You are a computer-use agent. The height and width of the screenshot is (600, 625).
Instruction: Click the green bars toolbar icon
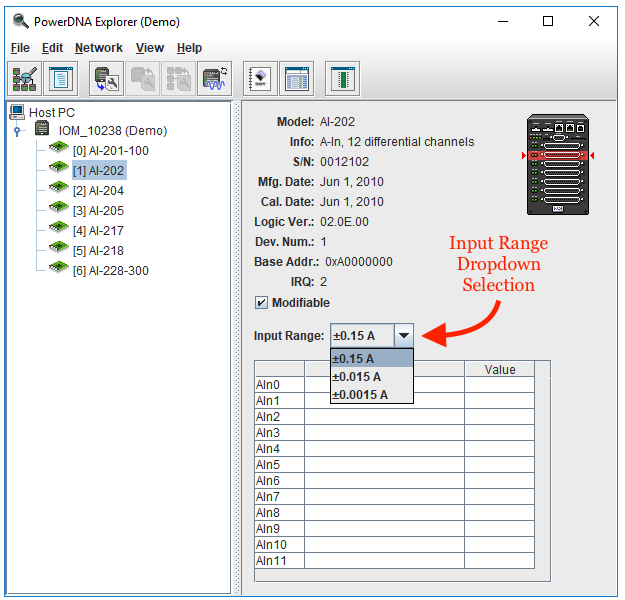click(342, 79)
